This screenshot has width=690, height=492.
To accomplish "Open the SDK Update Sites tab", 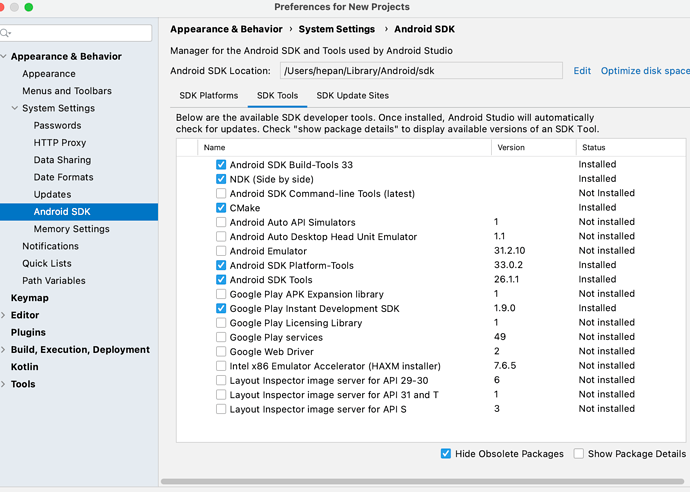I will click(x=352, y=96).
